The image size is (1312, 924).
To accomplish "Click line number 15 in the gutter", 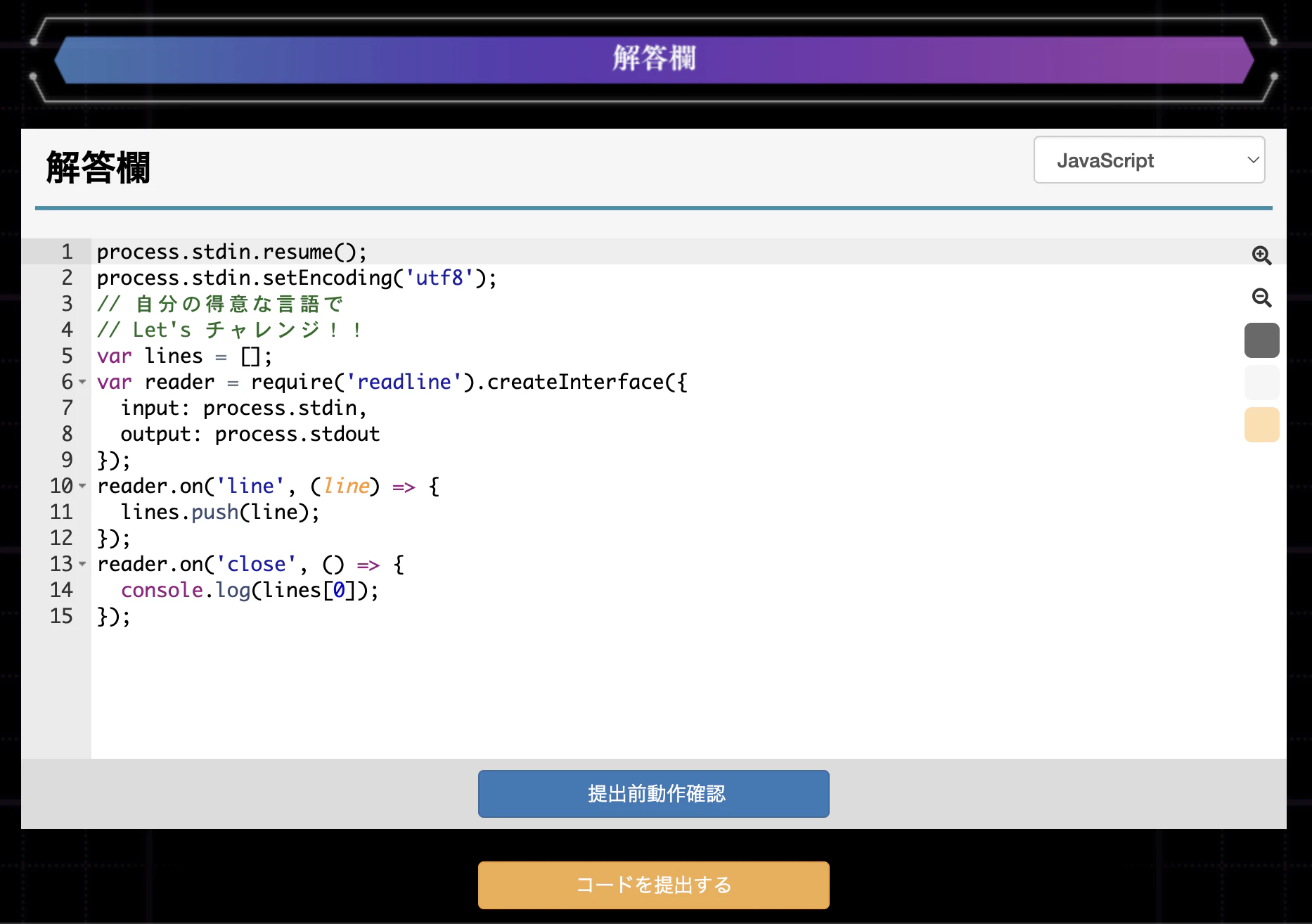I will 61,616.
